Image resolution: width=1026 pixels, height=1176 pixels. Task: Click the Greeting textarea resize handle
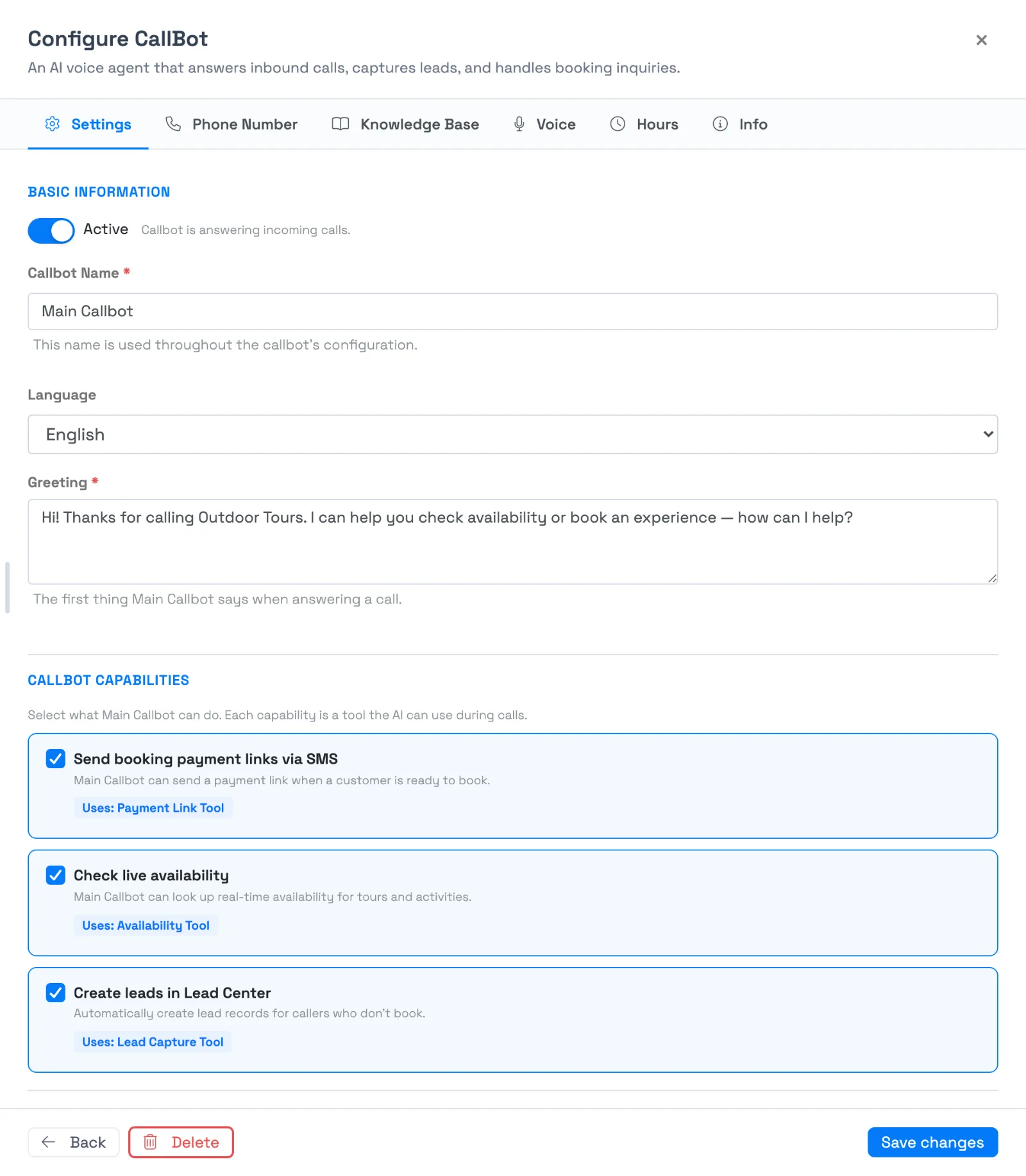point(992,578)
